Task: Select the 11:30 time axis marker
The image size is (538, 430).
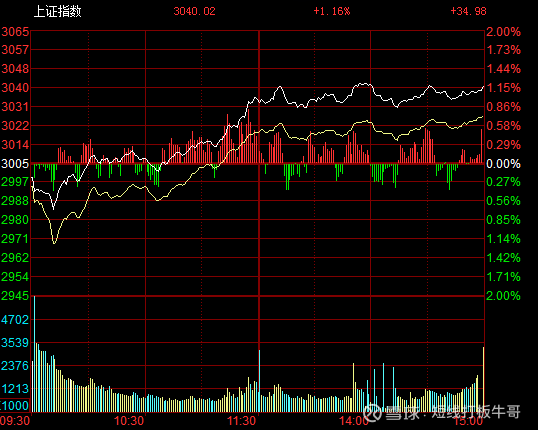Action: (242, 421)
